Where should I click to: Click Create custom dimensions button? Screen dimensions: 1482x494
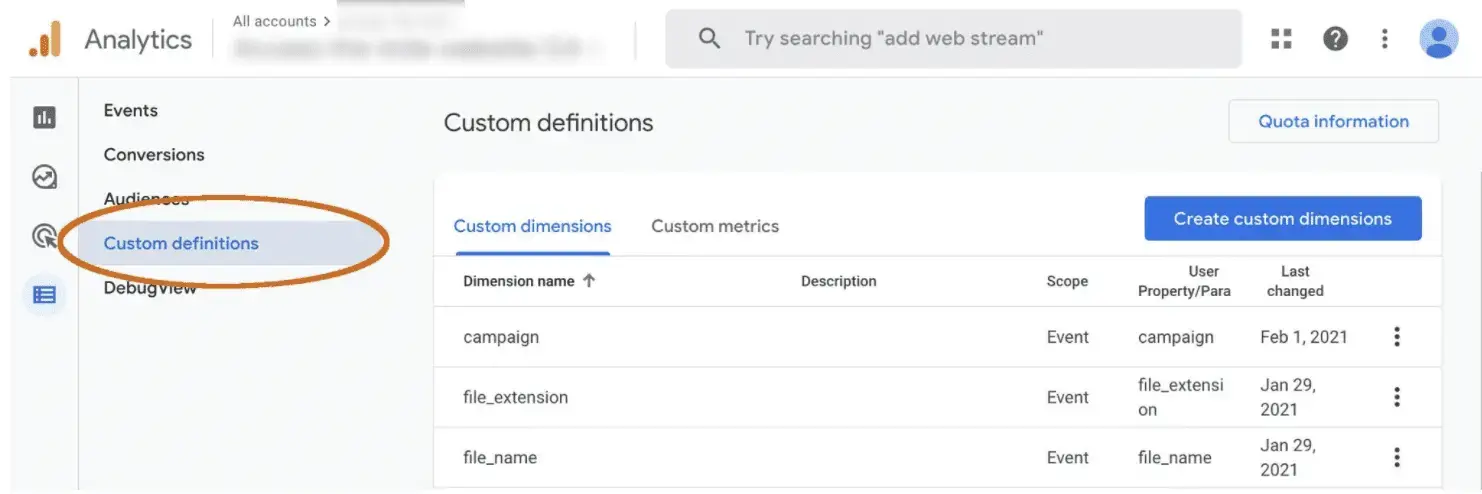(x=1282, y=219)
